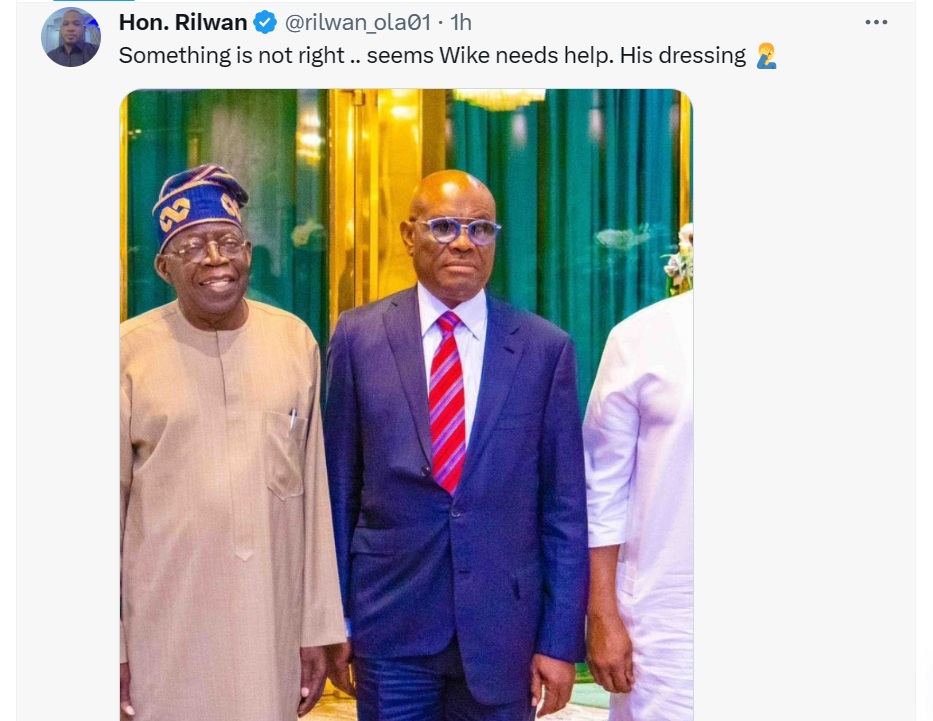Open the Hon. Rilwan profile avatar

(71, 37)
